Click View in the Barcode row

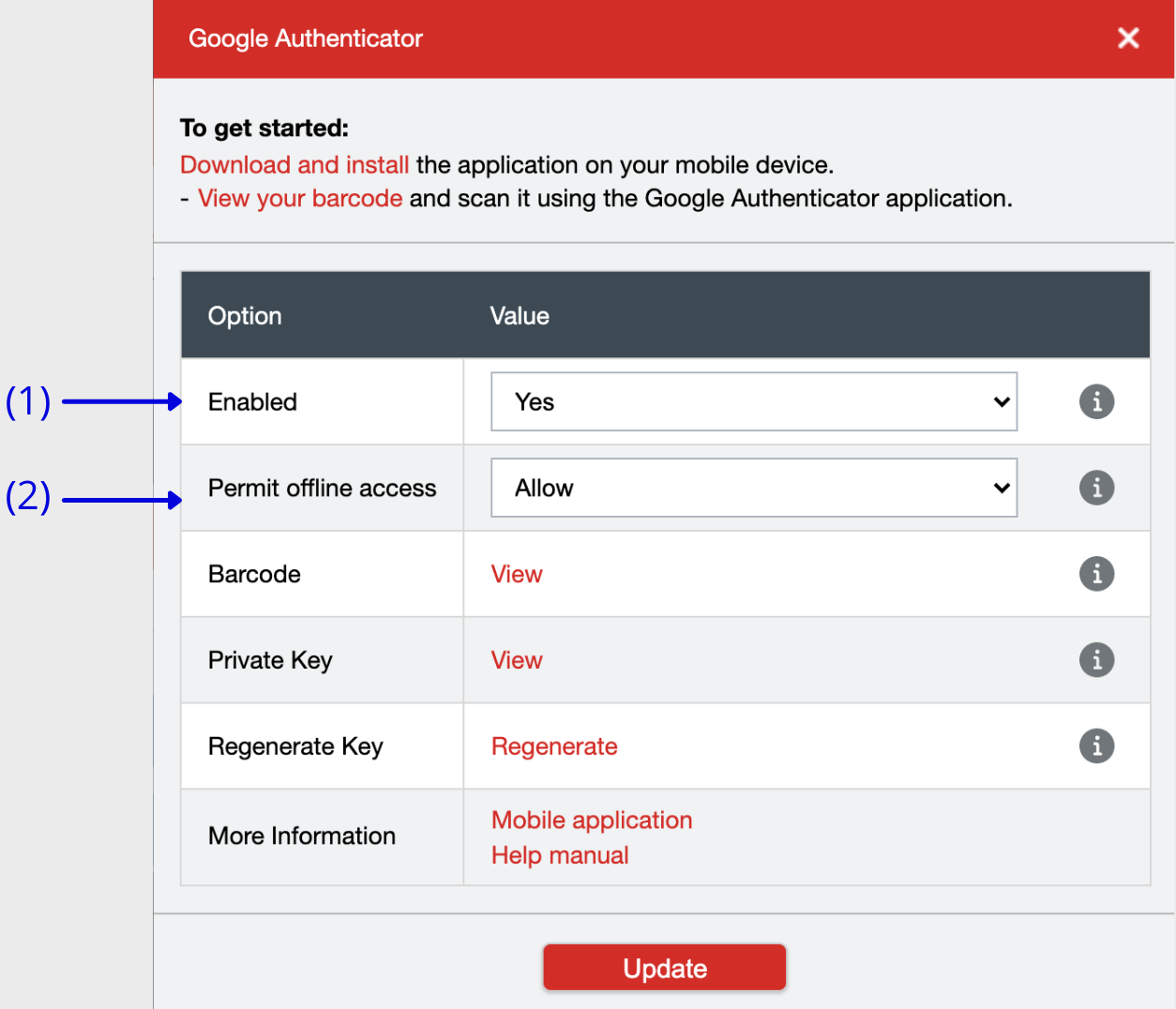tap(517, 574)
